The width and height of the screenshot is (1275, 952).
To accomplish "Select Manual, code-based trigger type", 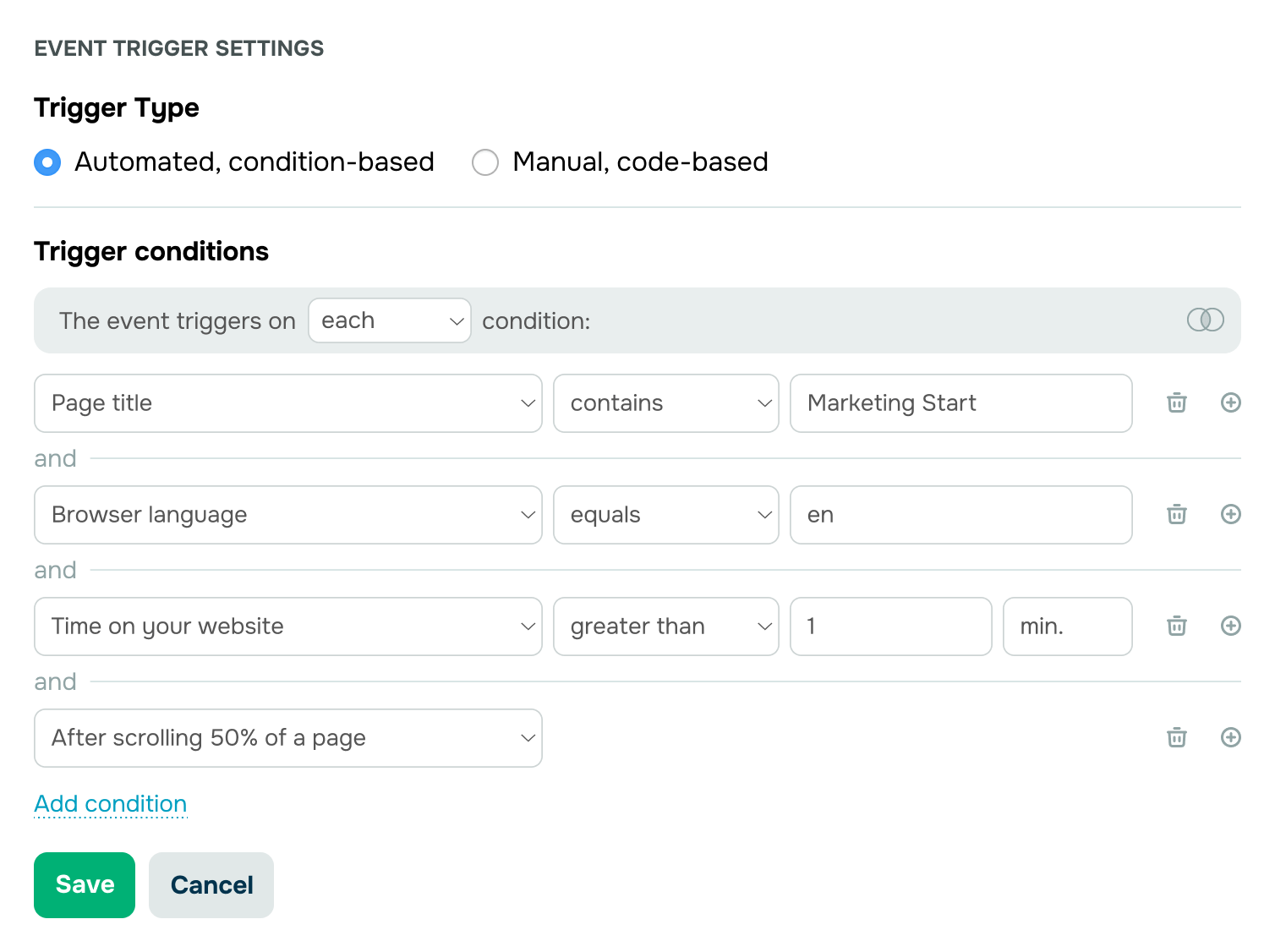I will point(485,162).
